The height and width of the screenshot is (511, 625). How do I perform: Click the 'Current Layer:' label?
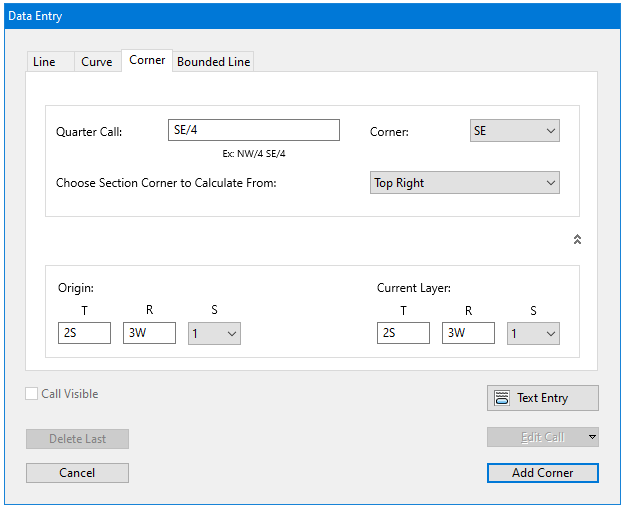[x=414, y=288]
